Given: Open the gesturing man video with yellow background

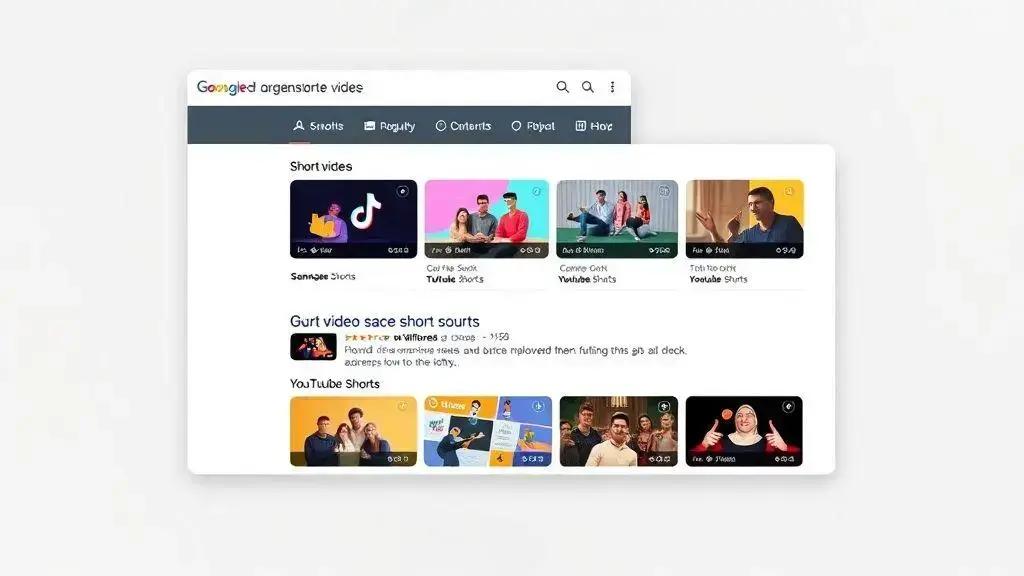Looking at the screenshot, I should coord(744,219).
